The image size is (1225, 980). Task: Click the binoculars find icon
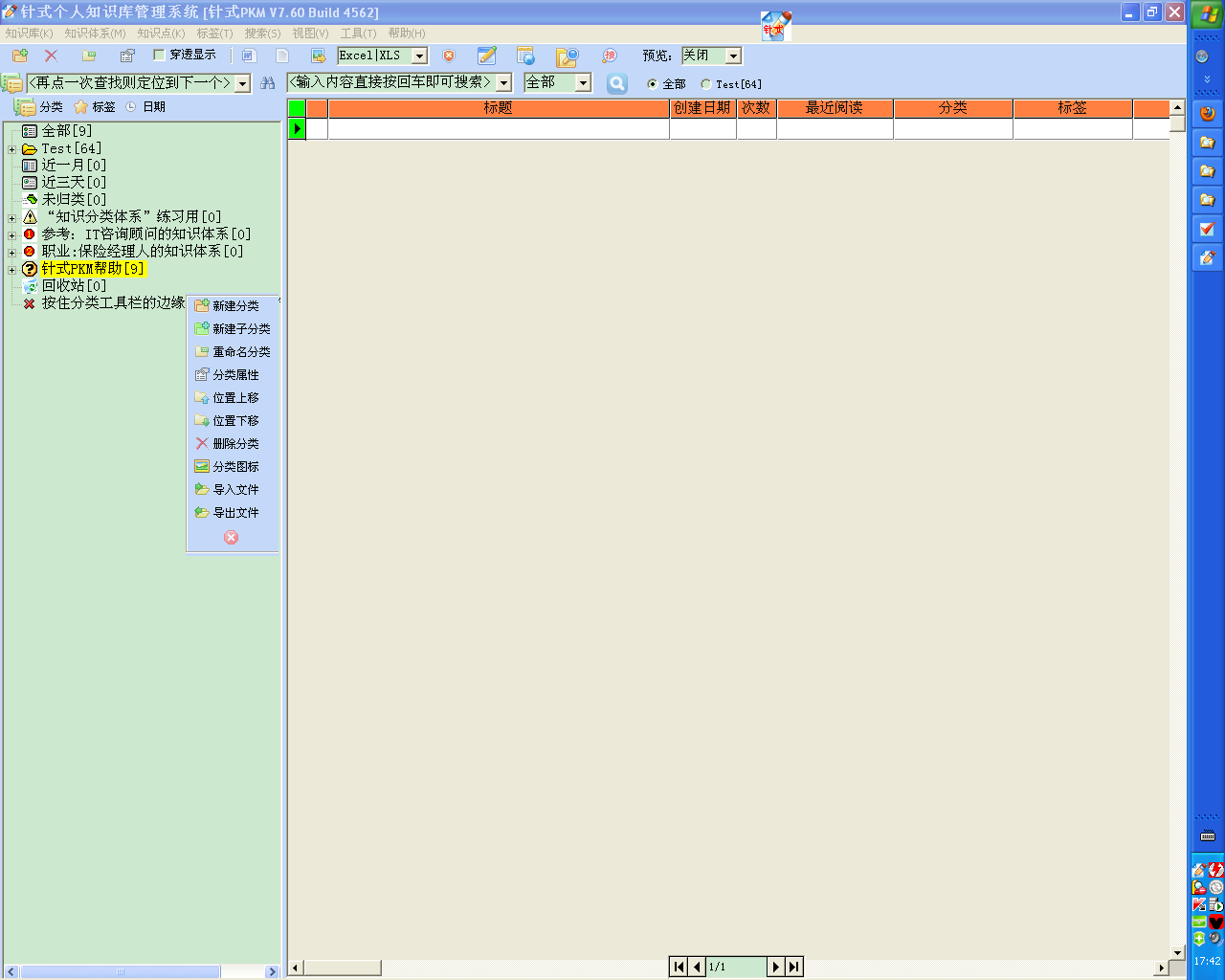point(268,83)
